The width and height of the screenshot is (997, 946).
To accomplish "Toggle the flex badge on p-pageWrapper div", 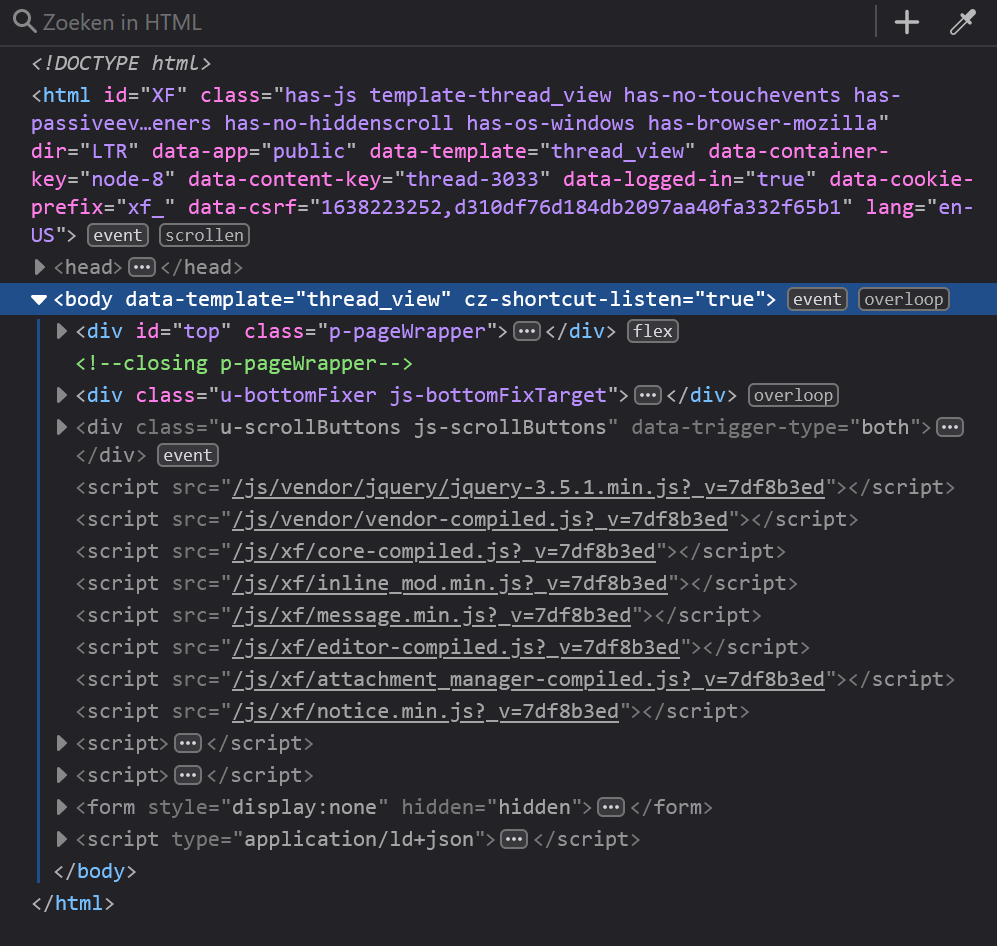I will (654, 331).
